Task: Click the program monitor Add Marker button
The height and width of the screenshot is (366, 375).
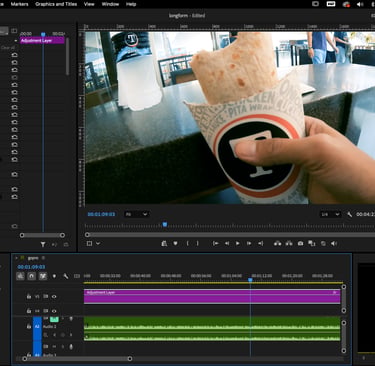Action: pyautogui.click(x=175, y=244)
